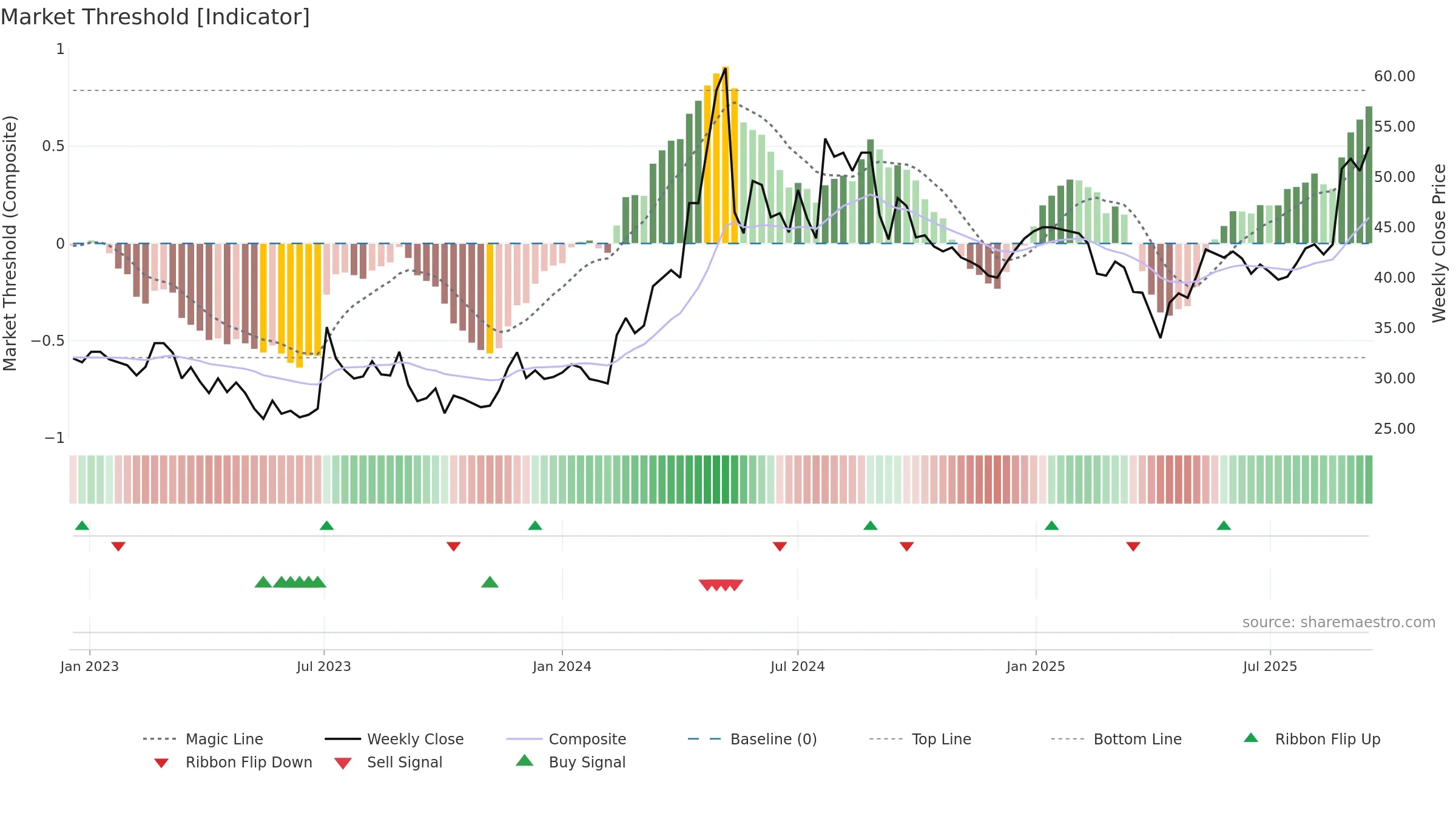This screenshot has height=819, width=1456.
Task: Click the source: sharemaestro.com label
Action: (1339, 622)
